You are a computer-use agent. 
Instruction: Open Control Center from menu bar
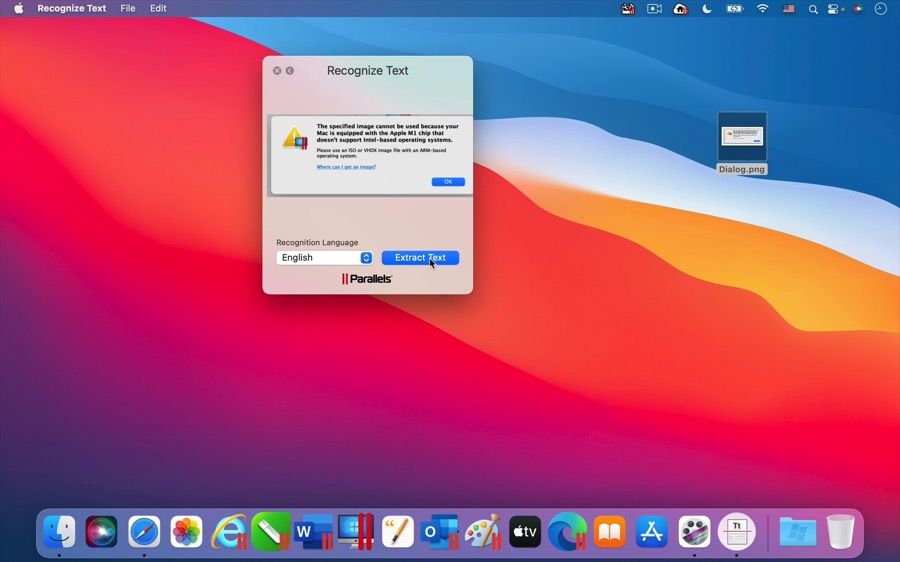click(834, 9)
